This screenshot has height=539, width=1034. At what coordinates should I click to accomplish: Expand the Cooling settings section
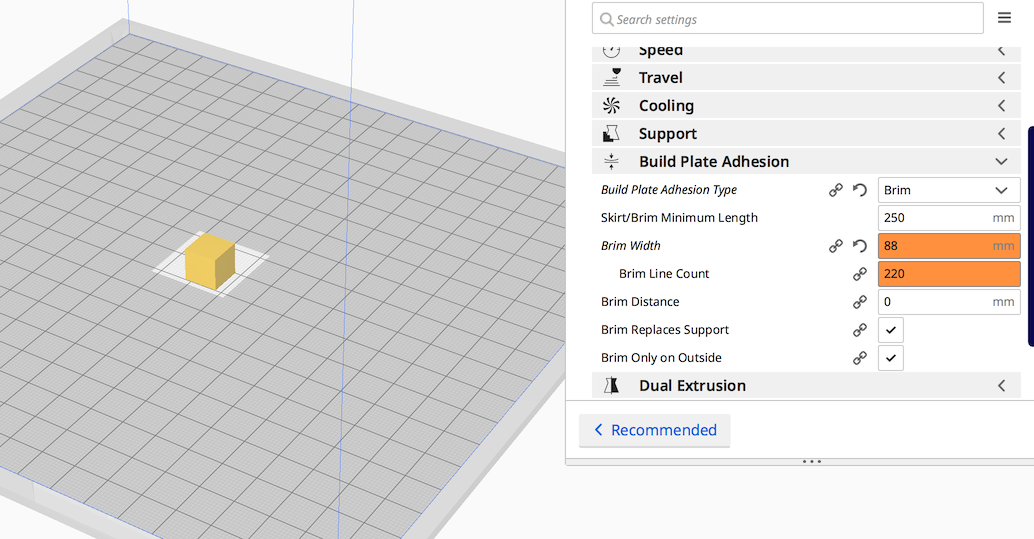click(x=806, y=106)
